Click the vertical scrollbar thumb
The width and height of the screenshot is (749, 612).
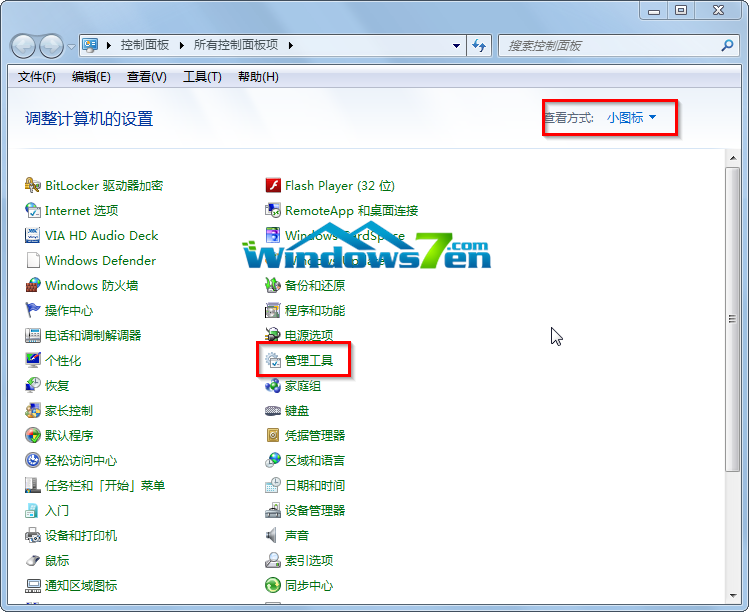click(x=732, y=319)
